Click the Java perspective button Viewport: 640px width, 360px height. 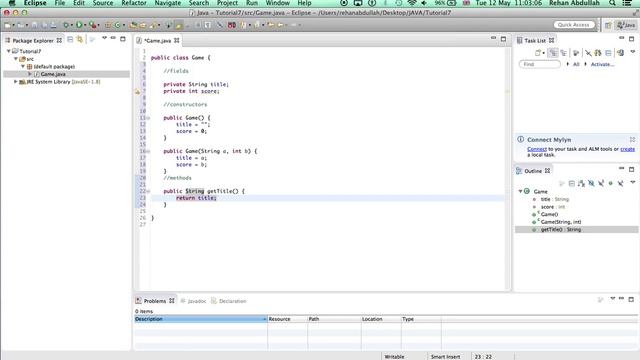click(x=626, y=25)
